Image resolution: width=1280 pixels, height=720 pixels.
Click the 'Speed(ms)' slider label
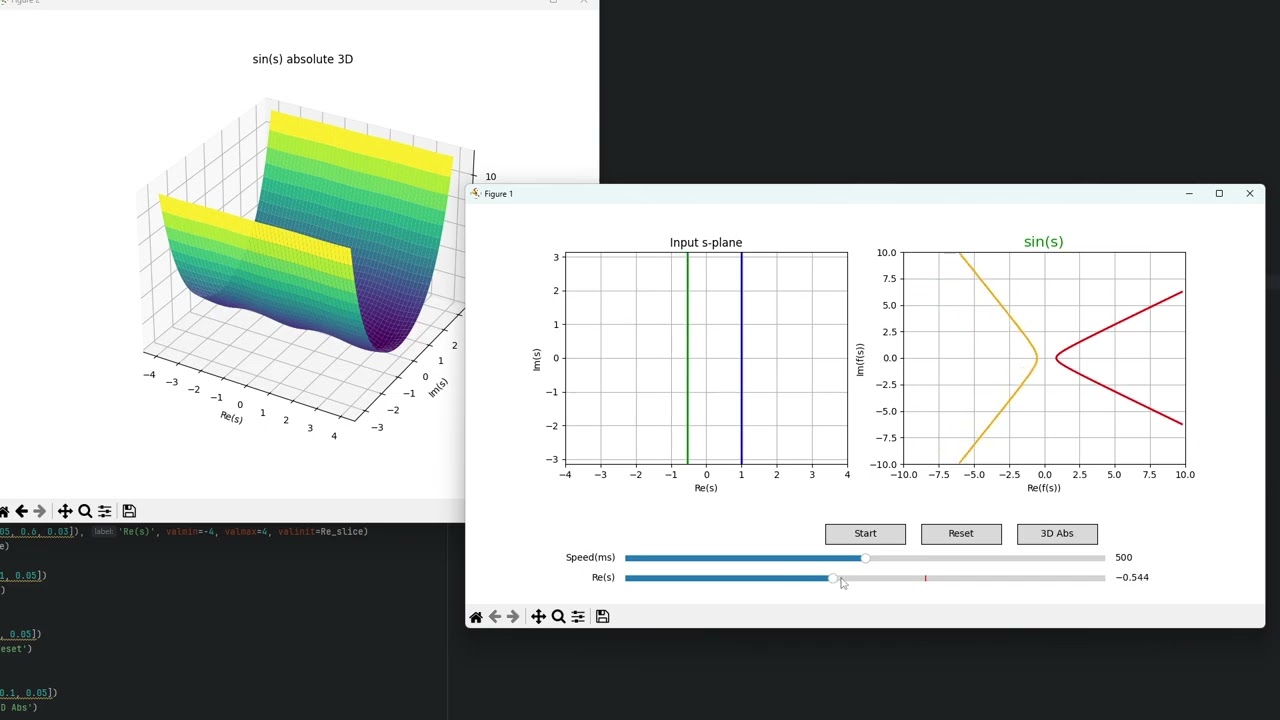(x=590, y=558)
